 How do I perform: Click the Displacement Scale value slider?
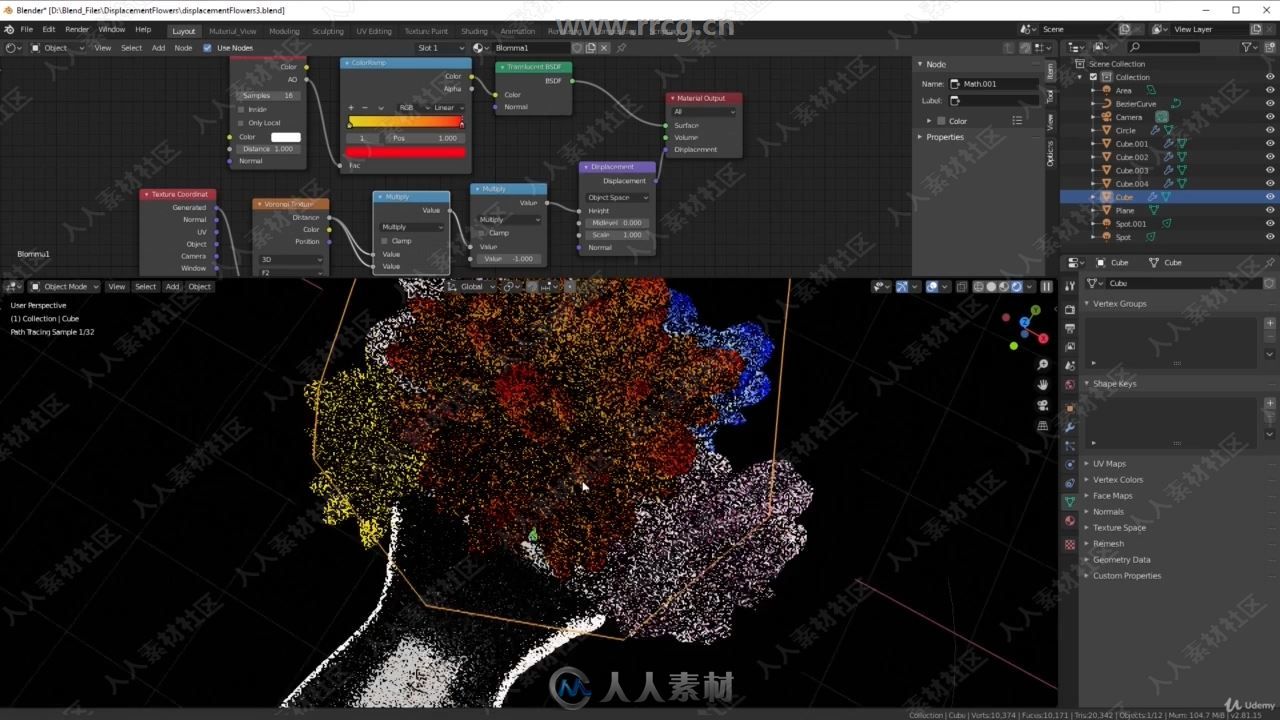pos(617,235)
